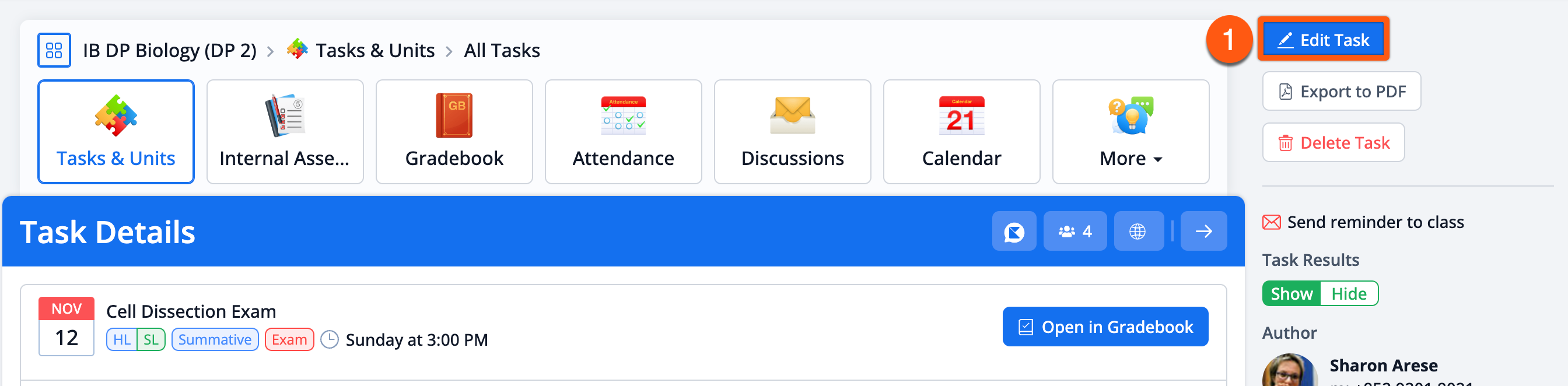Screen dimensions: 1568x386
Task: Click the dashboard grid icon in breadcrumb
Action: click(x=54, y=50)
